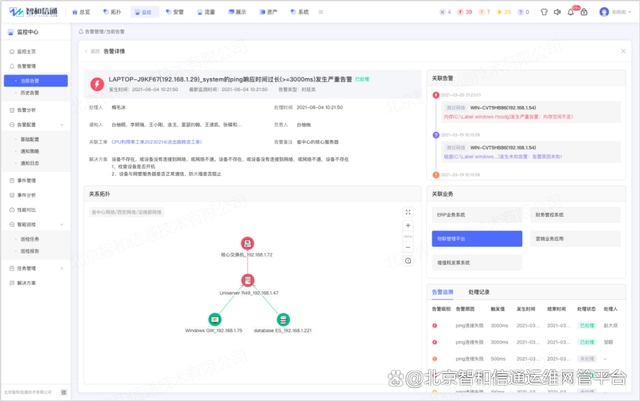Viewport: 640px width, 401px height.
Task: Open 历史告警 in the sidebar
Action: [30, 93]
